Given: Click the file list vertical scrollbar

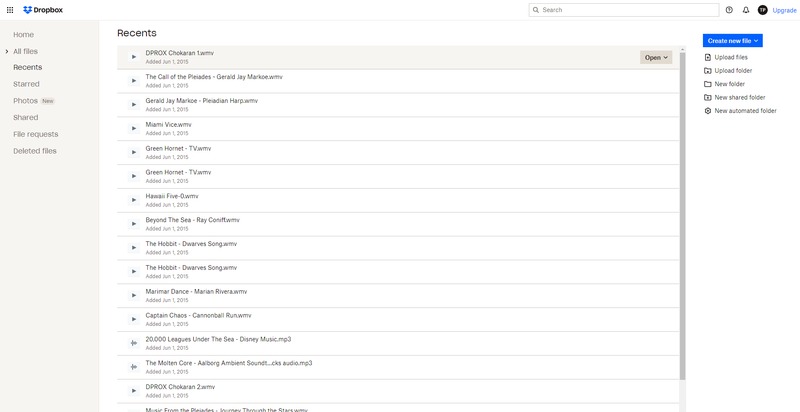Looking at the screenshot, I should pos(683,214).
